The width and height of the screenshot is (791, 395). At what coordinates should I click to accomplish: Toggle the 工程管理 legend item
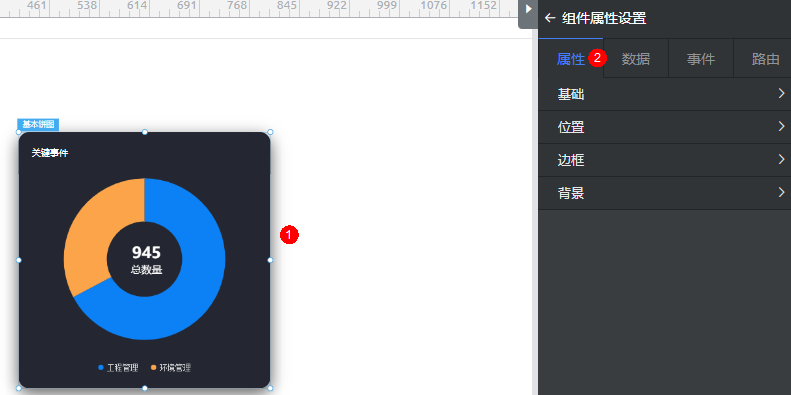[118, 368]
